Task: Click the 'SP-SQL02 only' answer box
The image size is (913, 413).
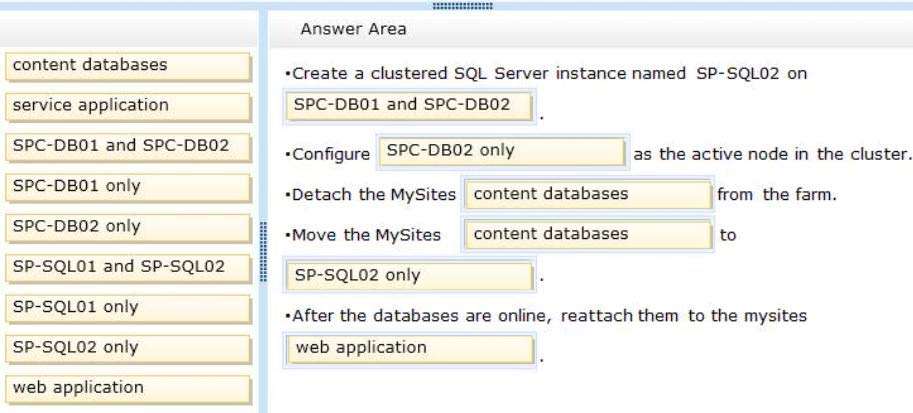Action: 410,277
